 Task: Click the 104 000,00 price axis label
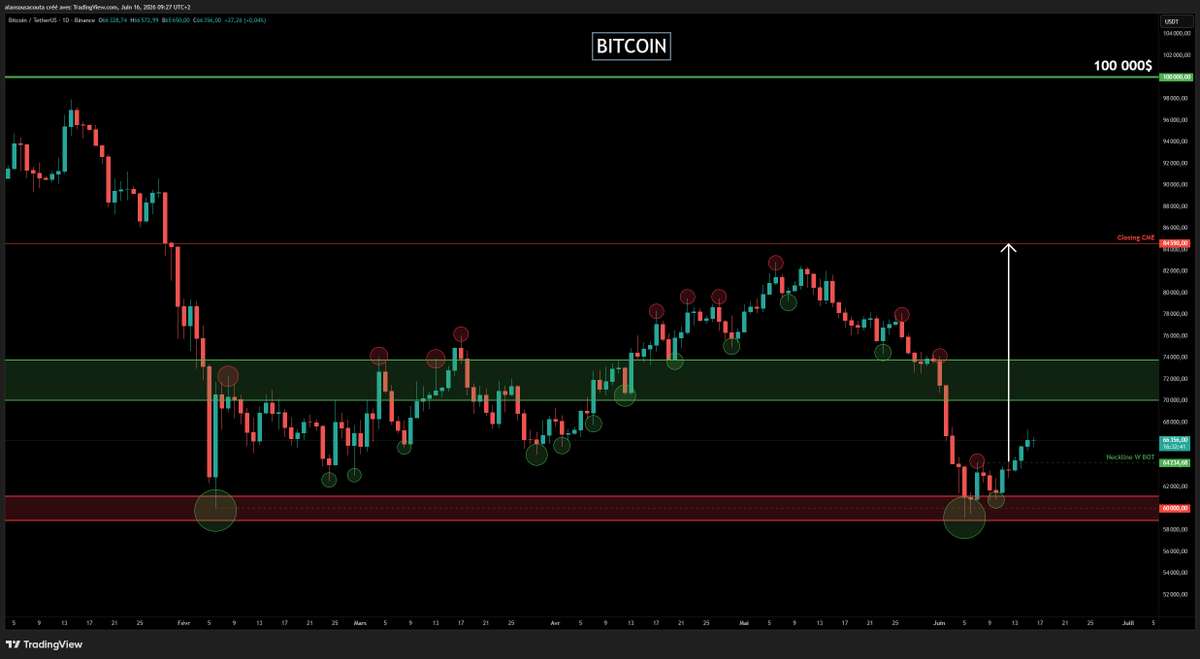[1175, 33]
